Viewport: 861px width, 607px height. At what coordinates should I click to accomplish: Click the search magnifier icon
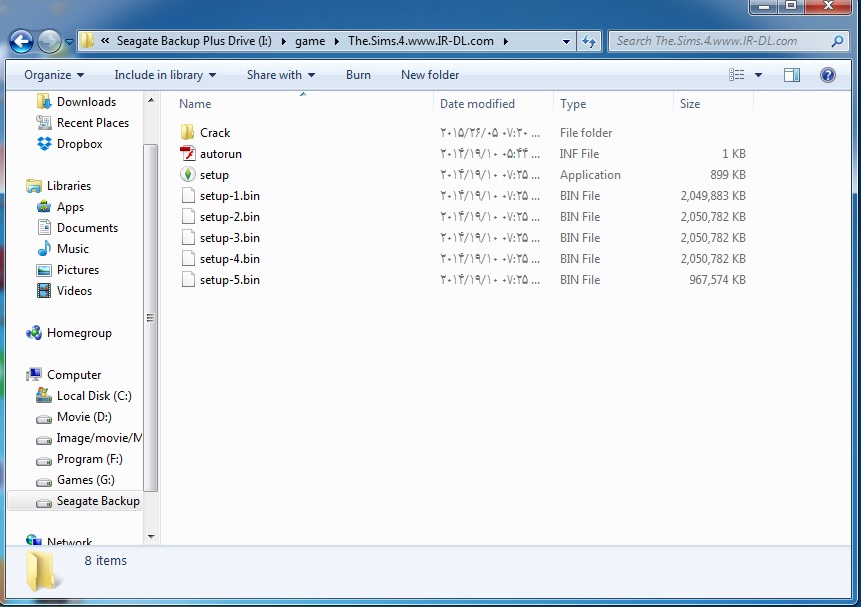coord(837,41)
